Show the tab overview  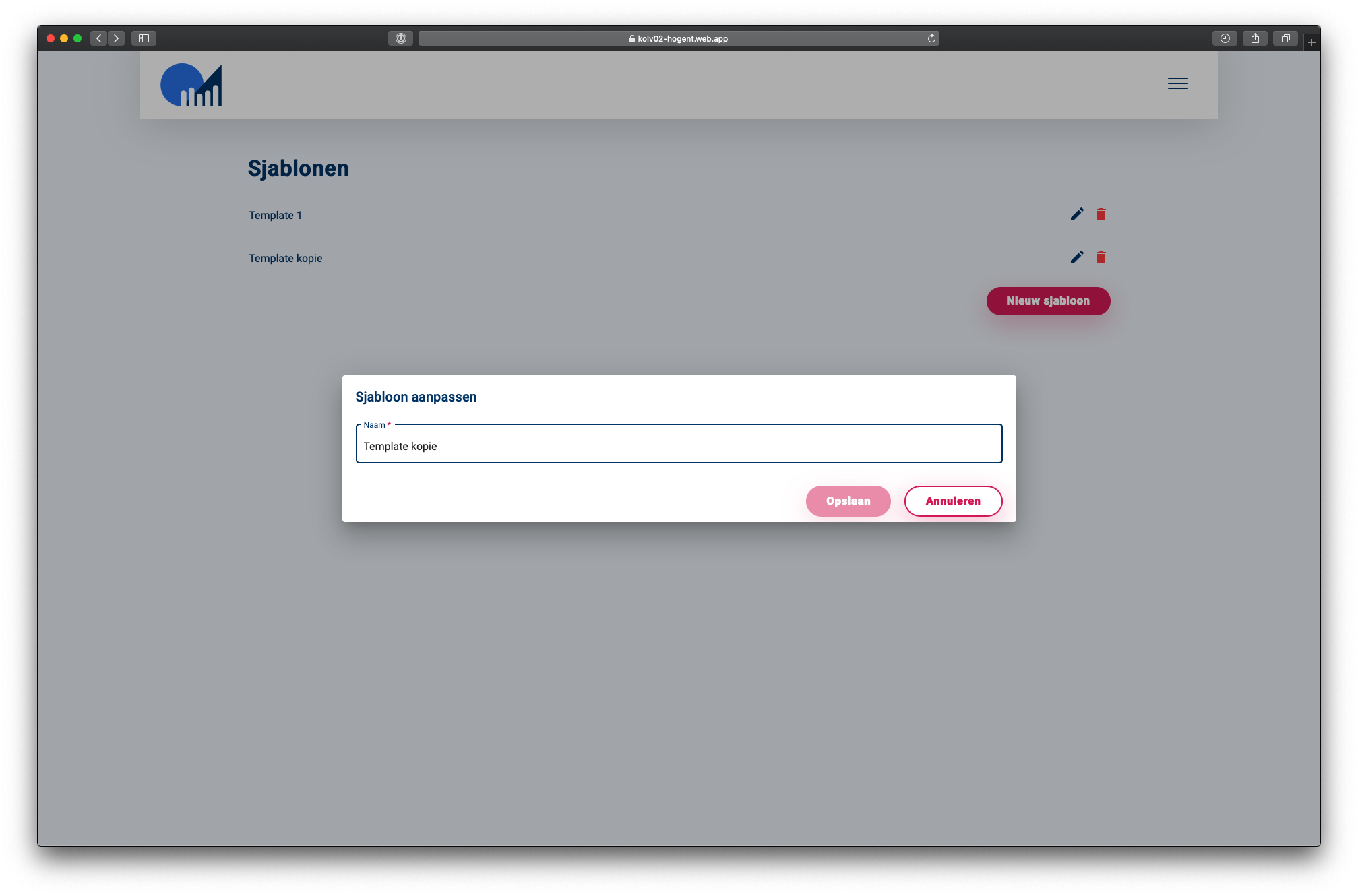[1285, 38]
